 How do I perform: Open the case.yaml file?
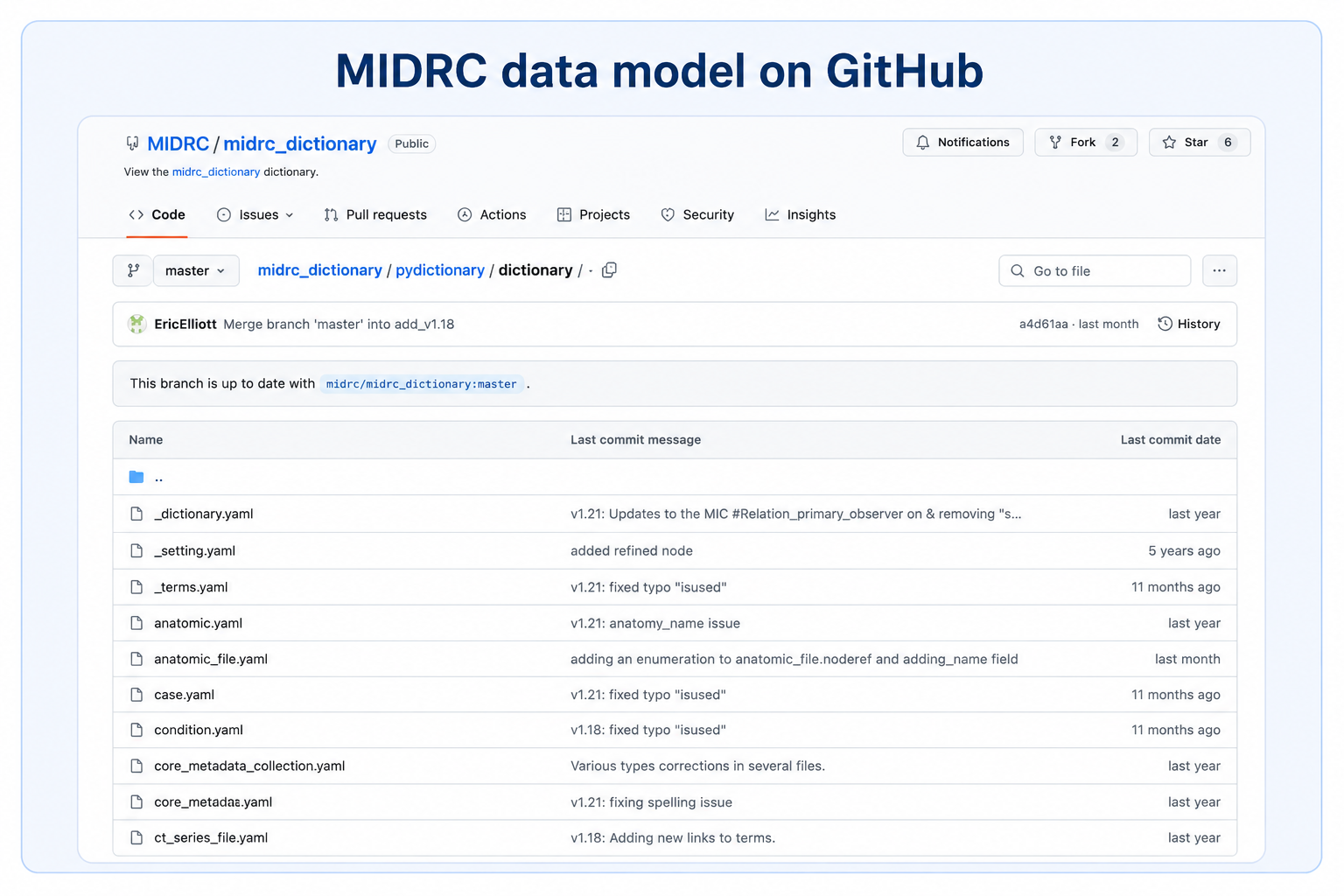point(184,695)
